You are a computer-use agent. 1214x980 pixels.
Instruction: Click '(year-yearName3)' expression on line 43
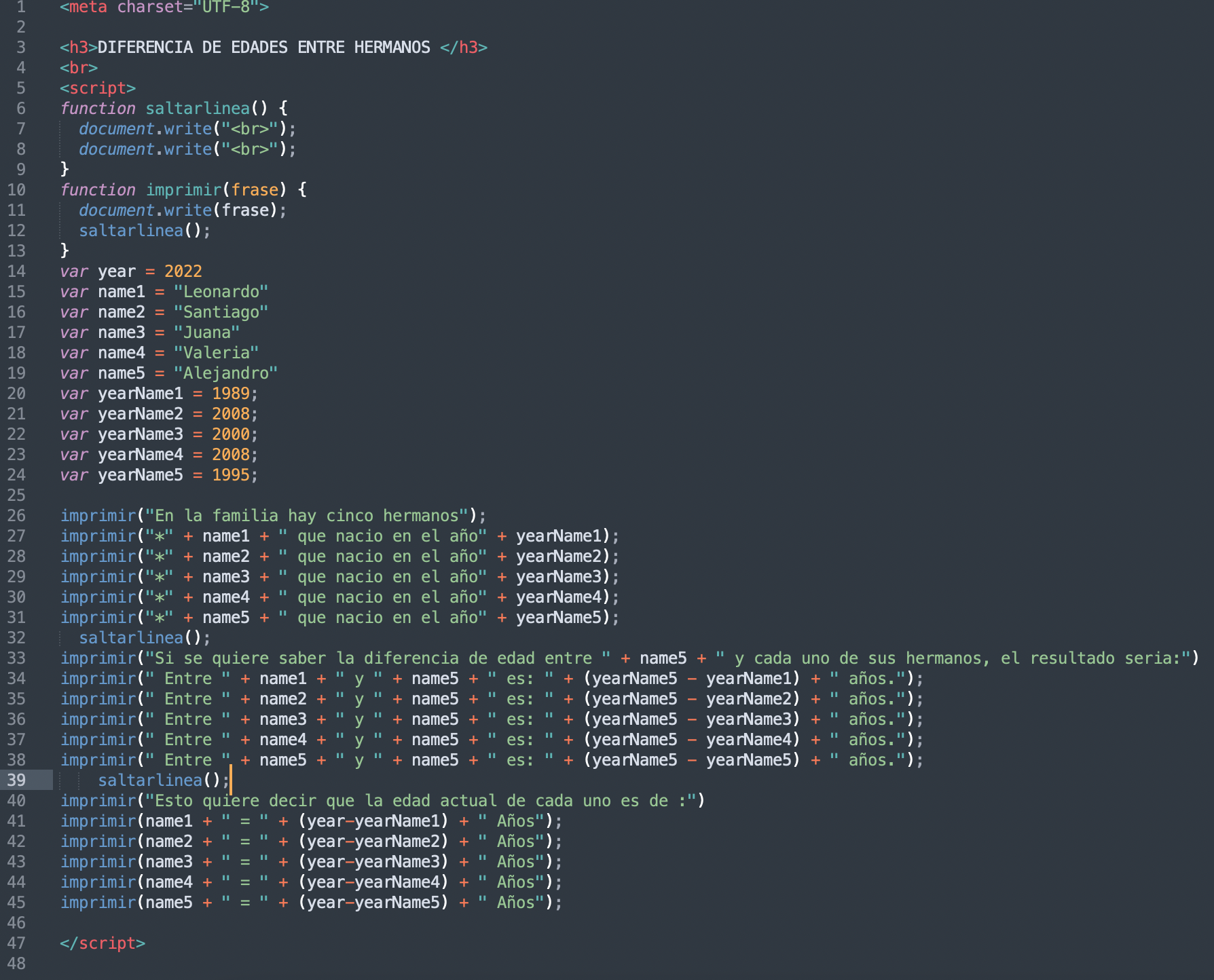[373, 862]
